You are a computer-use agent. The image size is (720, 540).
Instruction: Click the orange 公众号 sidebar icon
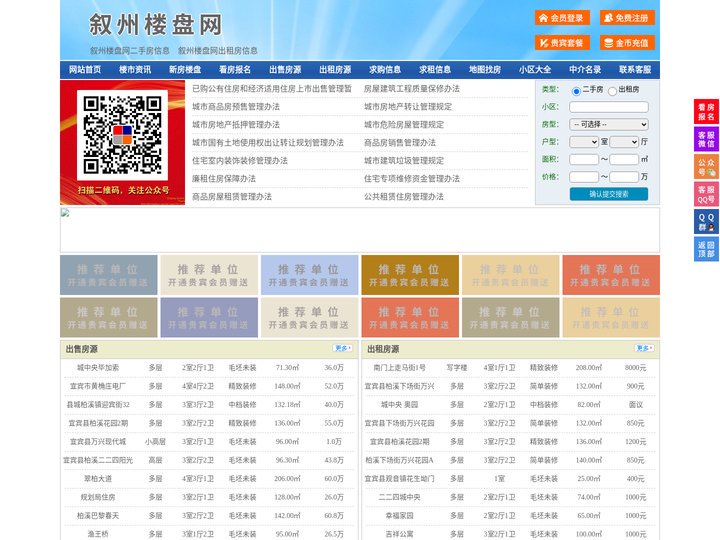[x=706, y=167]
